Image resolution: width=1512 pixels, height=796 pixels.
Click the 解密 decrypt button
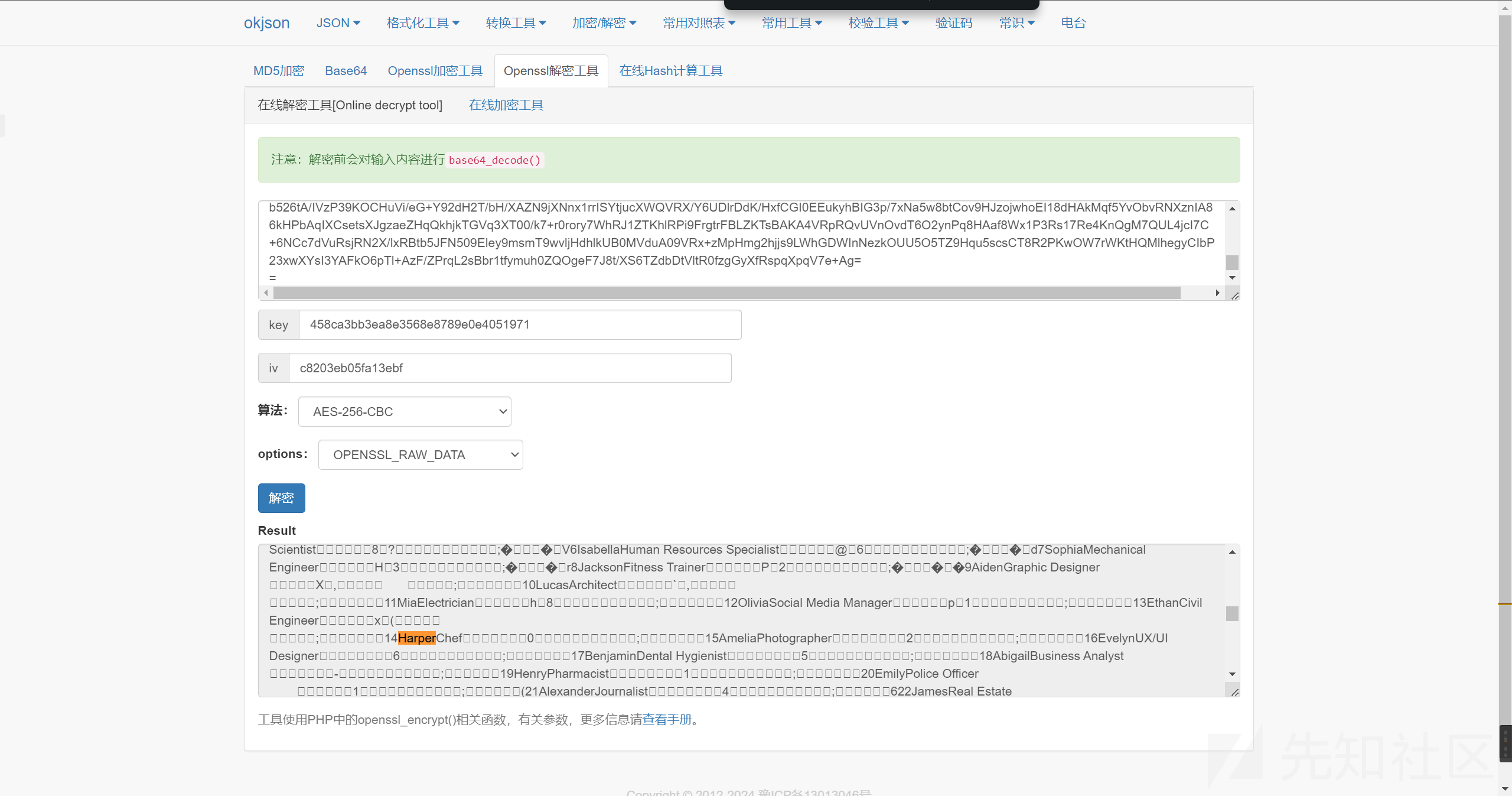point(281,498)
